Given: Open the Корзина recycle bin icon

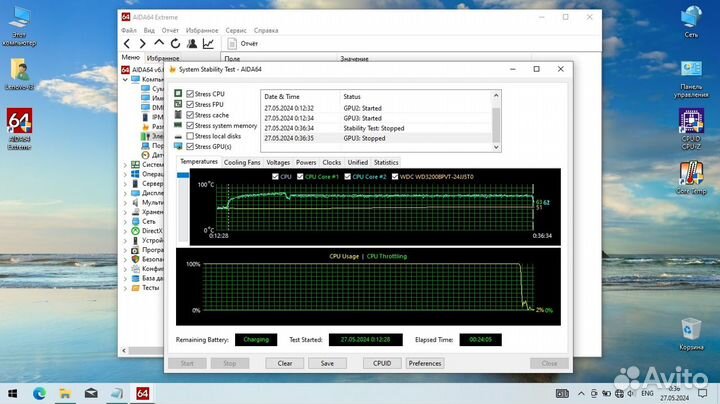Looking at the screenshot, I should tap(691, 334).
